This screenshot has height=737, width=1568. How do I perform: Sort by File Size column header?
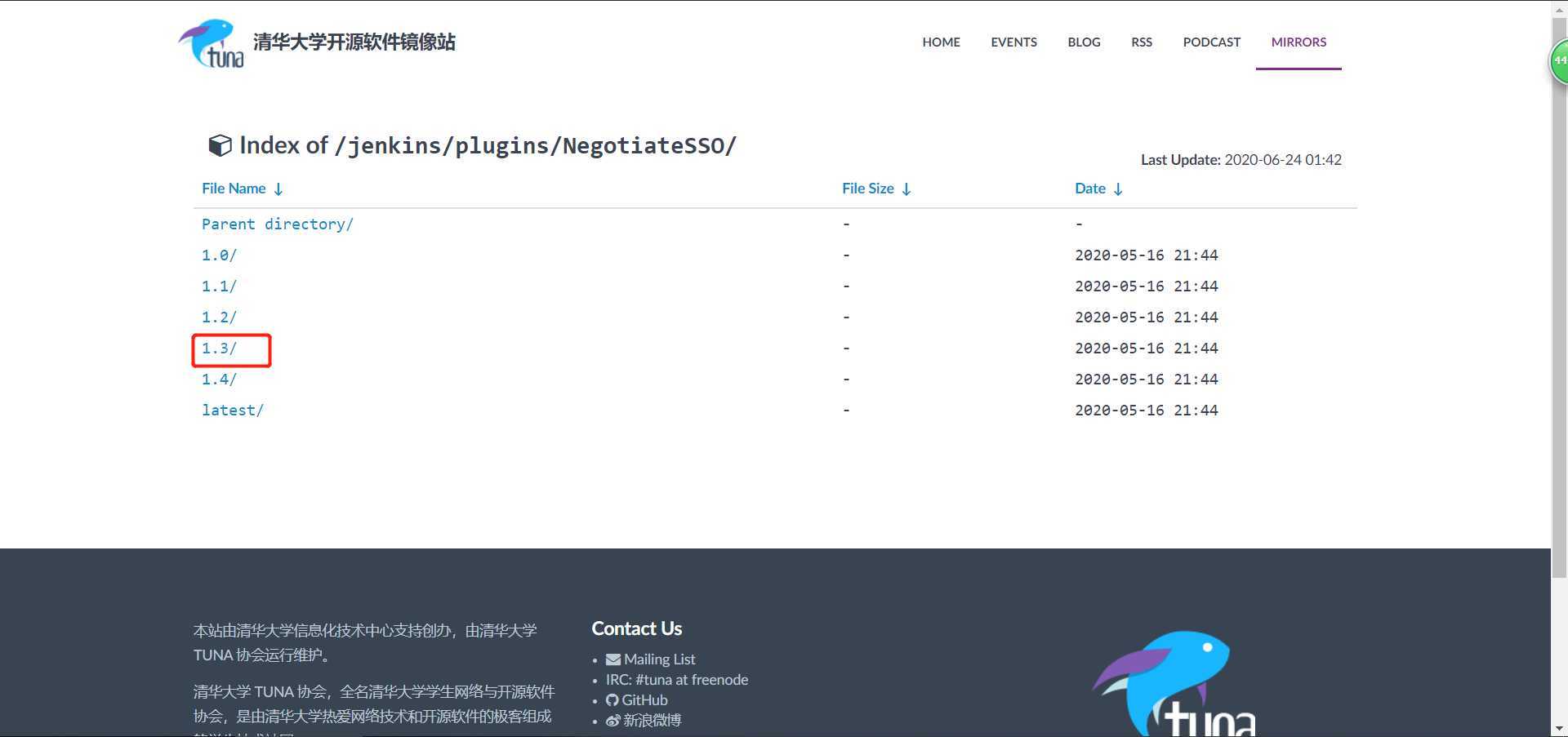pos(868,189)
